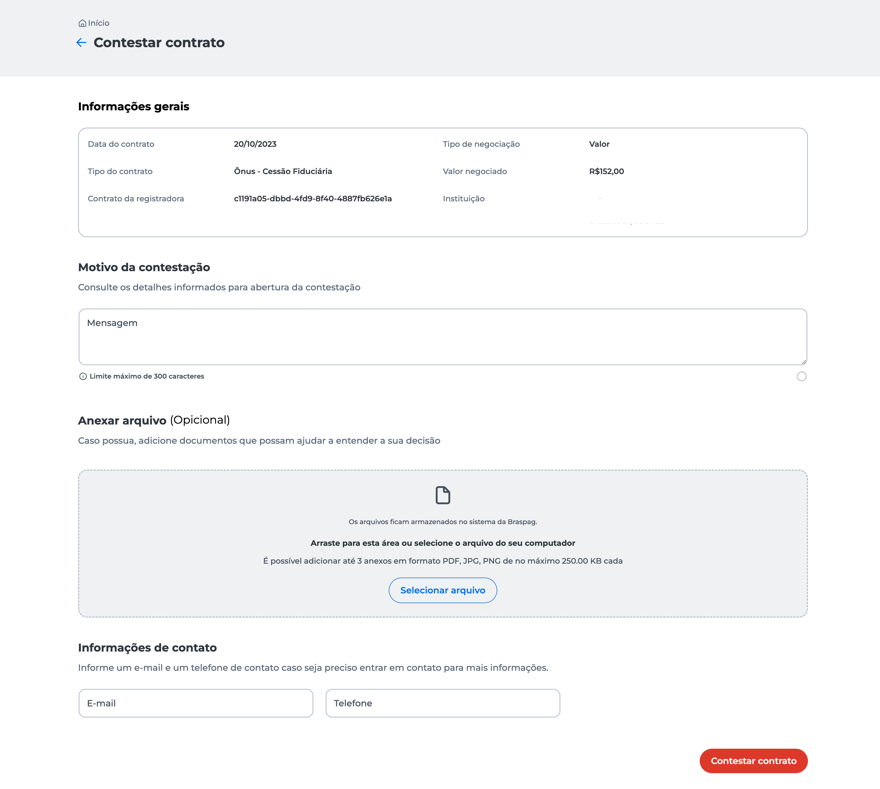880x789 pixels.
Task: Open the Início breadcrumb link
Action: tap(99, 23)
